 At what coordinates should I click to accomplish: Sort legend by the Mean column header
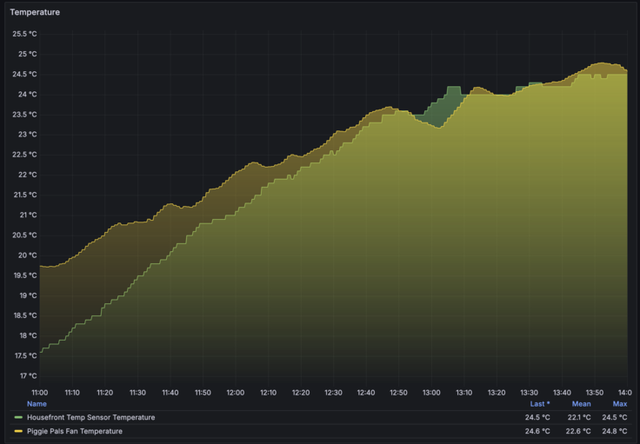coord(581,404)
